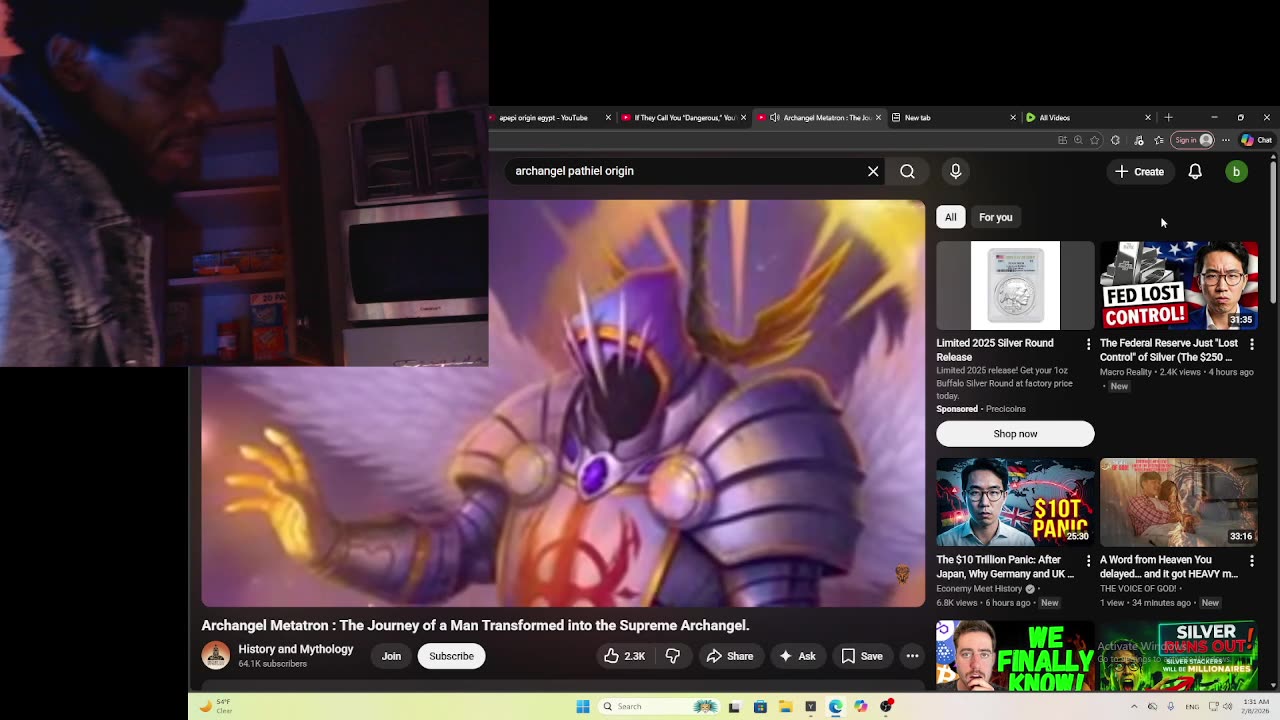Switch to 'If They Call You Dangerous' tab
Screen dimensions: 1280x720
point(685,118)
